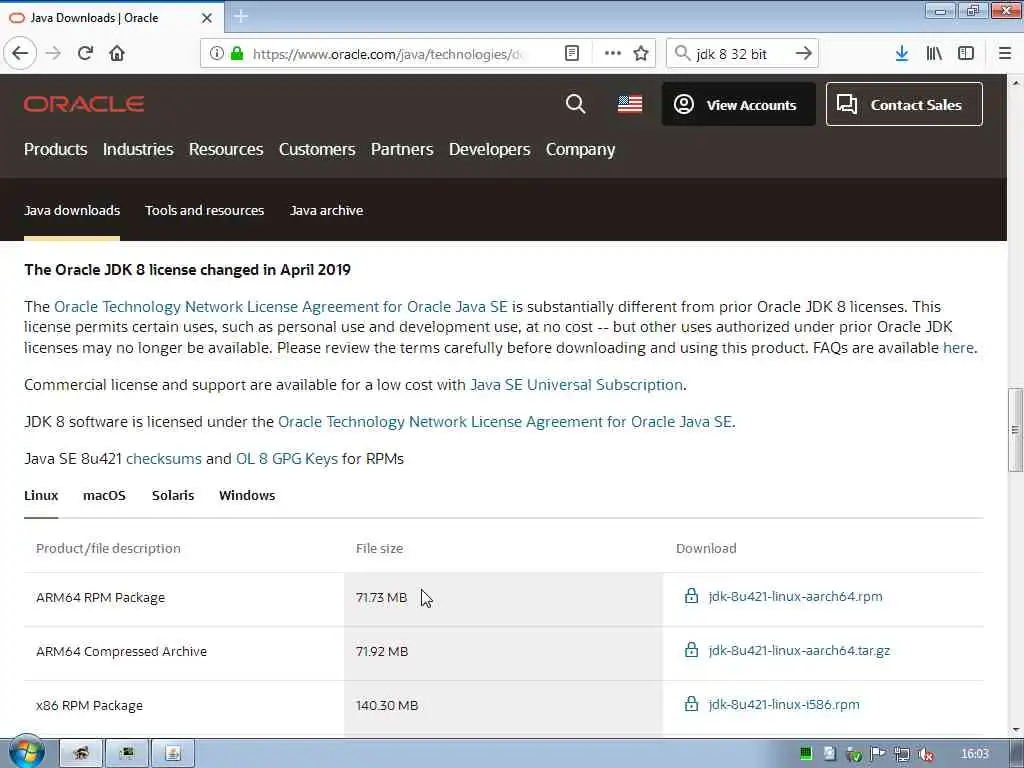Open the Resources menu

pyautogui.click(x=226, y=150)
